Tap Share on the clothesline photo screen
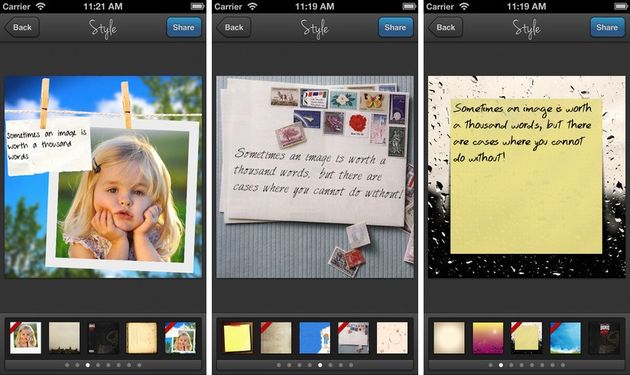The width and height of the screenshot is (630, 375). pos(184,27)
